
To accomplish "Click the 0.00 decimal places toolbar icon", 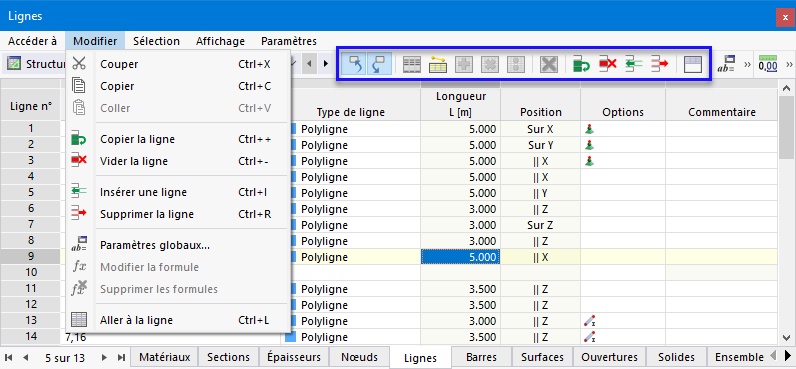I will 768,64.
